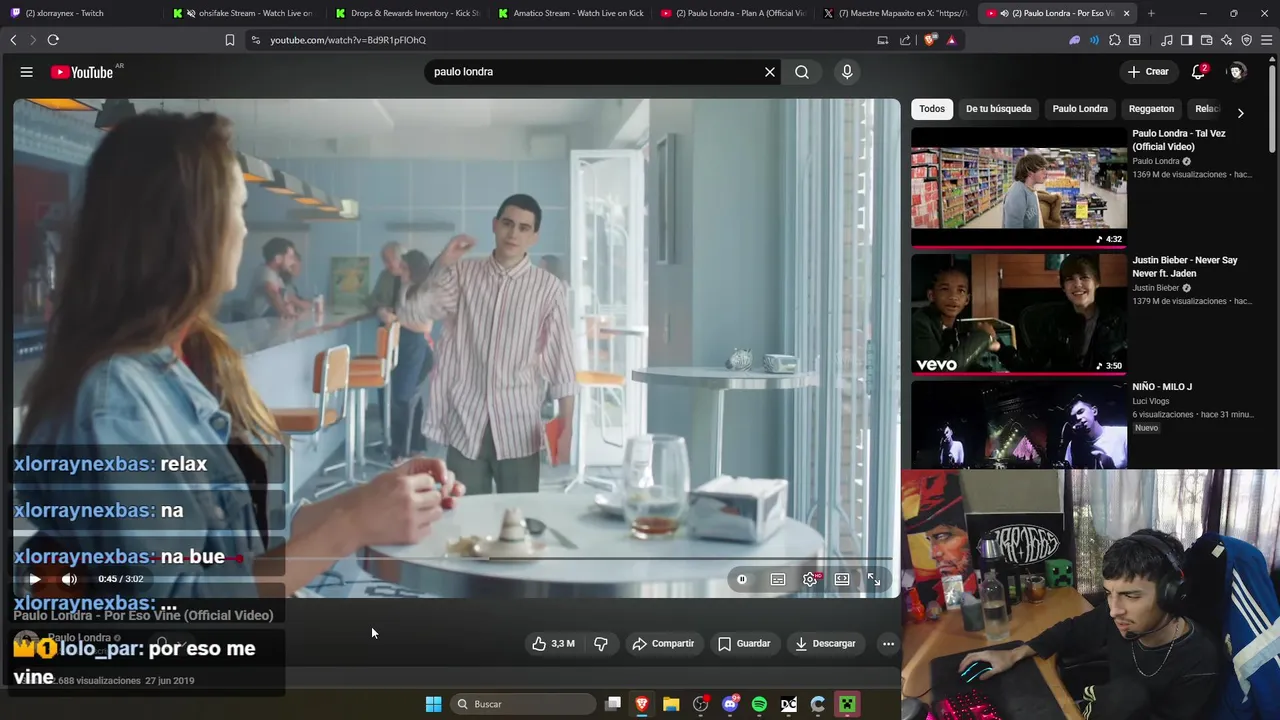1280x720 pixels.
Task: Toggle the Brave sidebar panel icon
Action: coord(1186,40)
